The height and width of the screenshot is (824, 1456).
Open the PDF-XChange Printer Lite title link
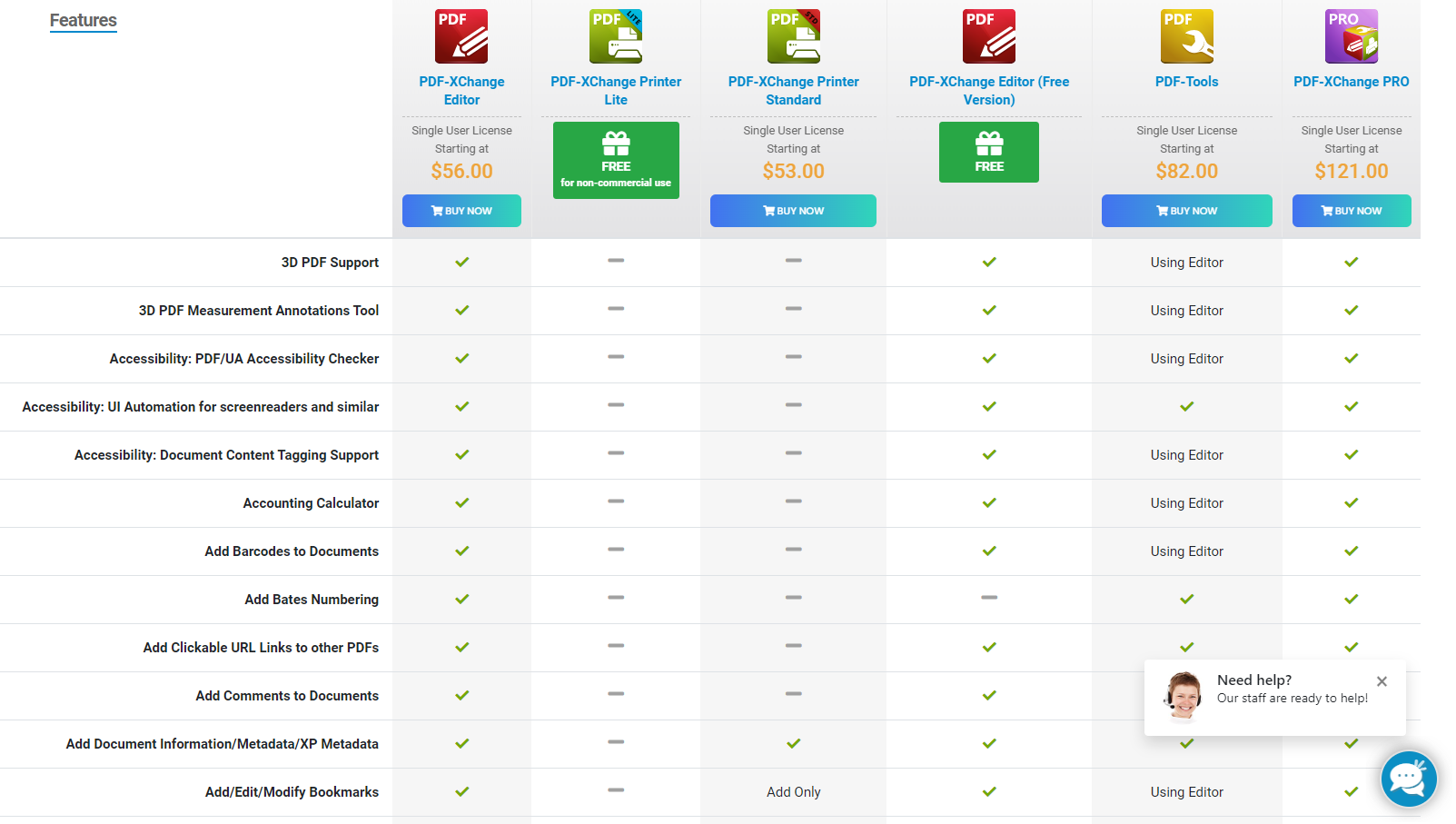(x=616, y=91)
